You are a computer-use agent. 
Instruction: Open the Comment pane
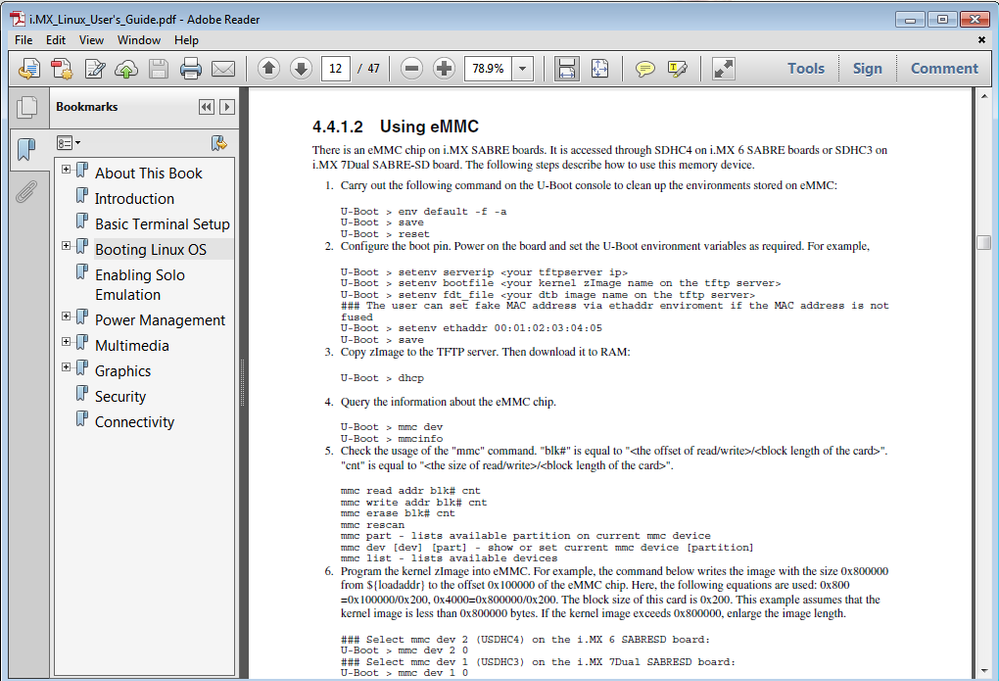coord(944,68)
